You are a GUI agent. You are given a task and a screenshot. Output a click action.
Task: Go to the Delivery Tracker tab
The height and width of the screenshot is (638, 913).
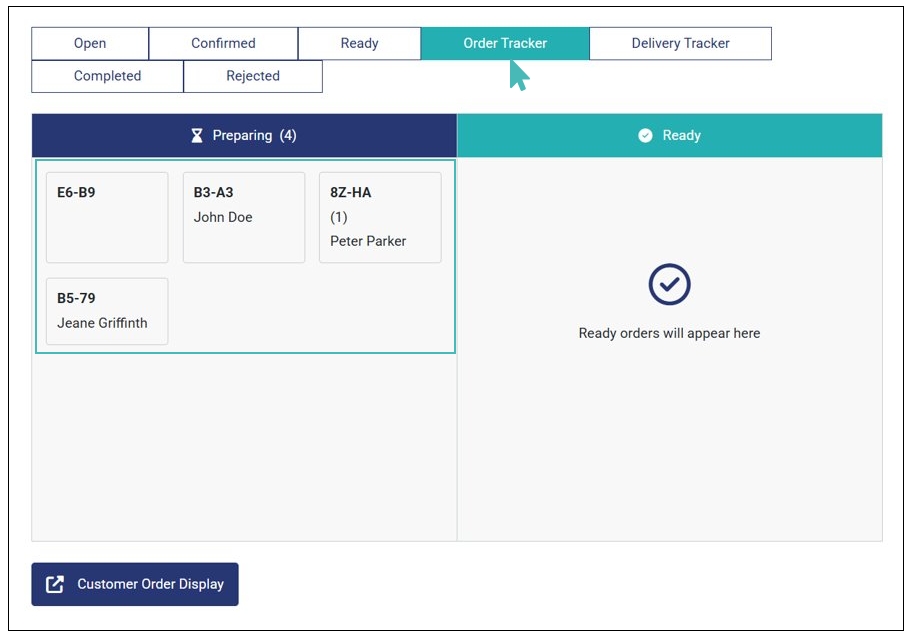(680, 44)
